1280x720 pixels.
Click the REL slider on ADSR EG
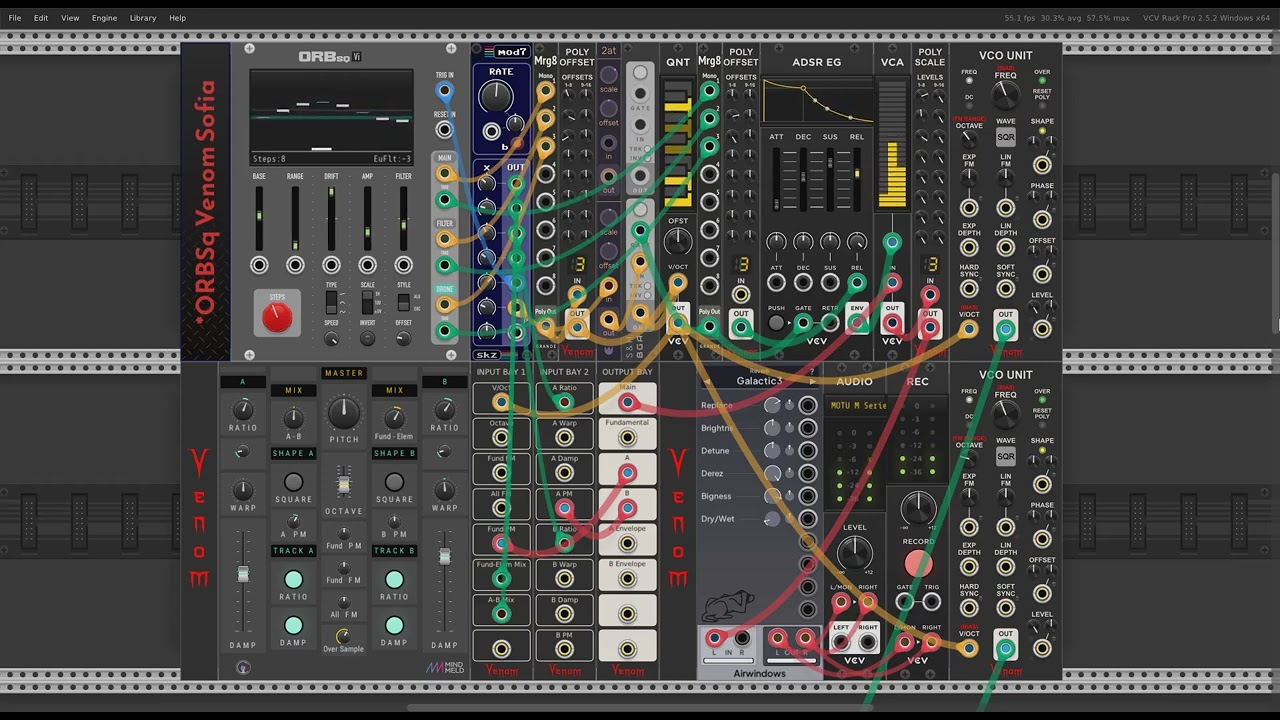(857, 180)
